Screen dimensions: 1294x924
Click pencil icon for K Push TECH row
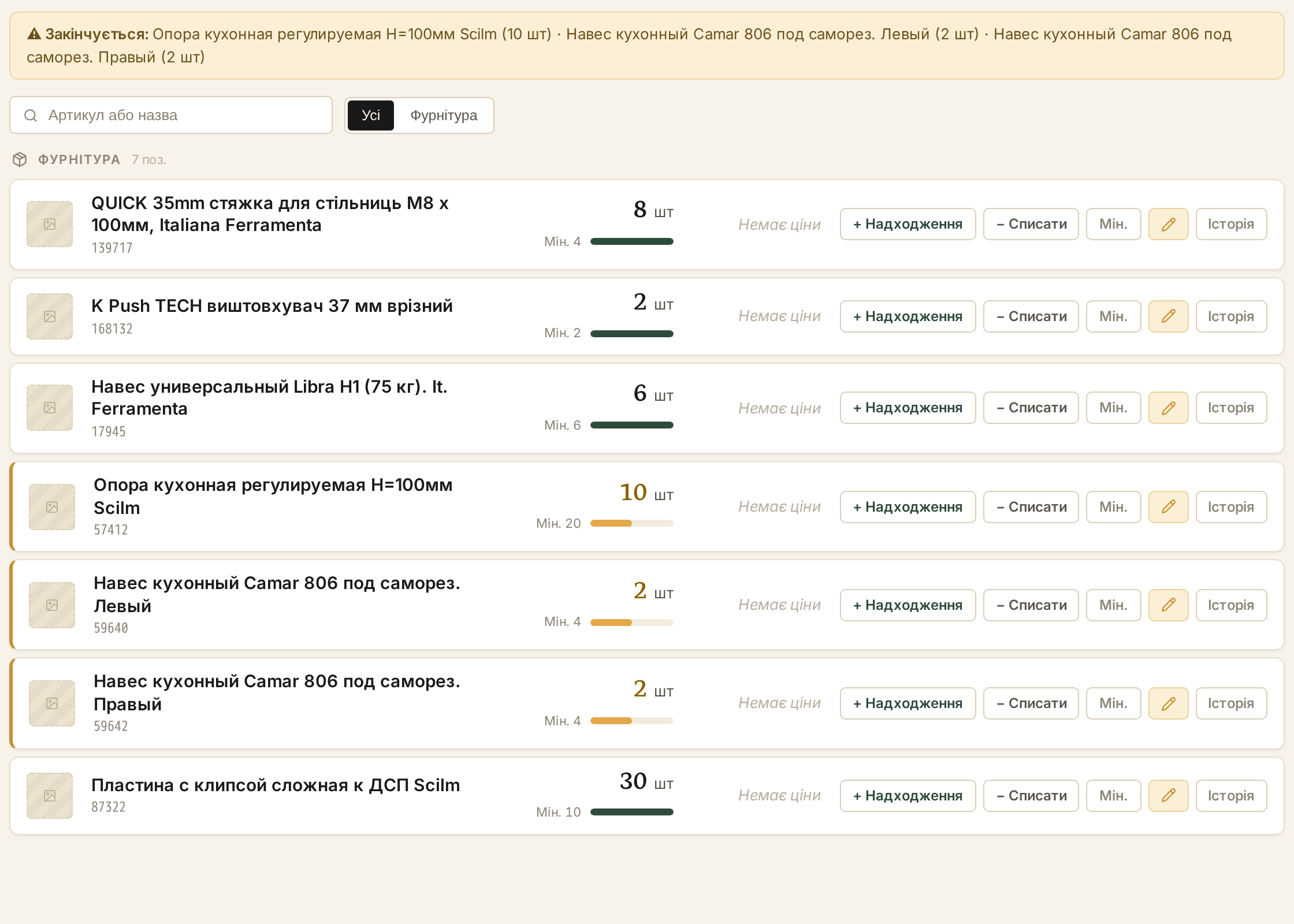click(x=1168, y=316)
